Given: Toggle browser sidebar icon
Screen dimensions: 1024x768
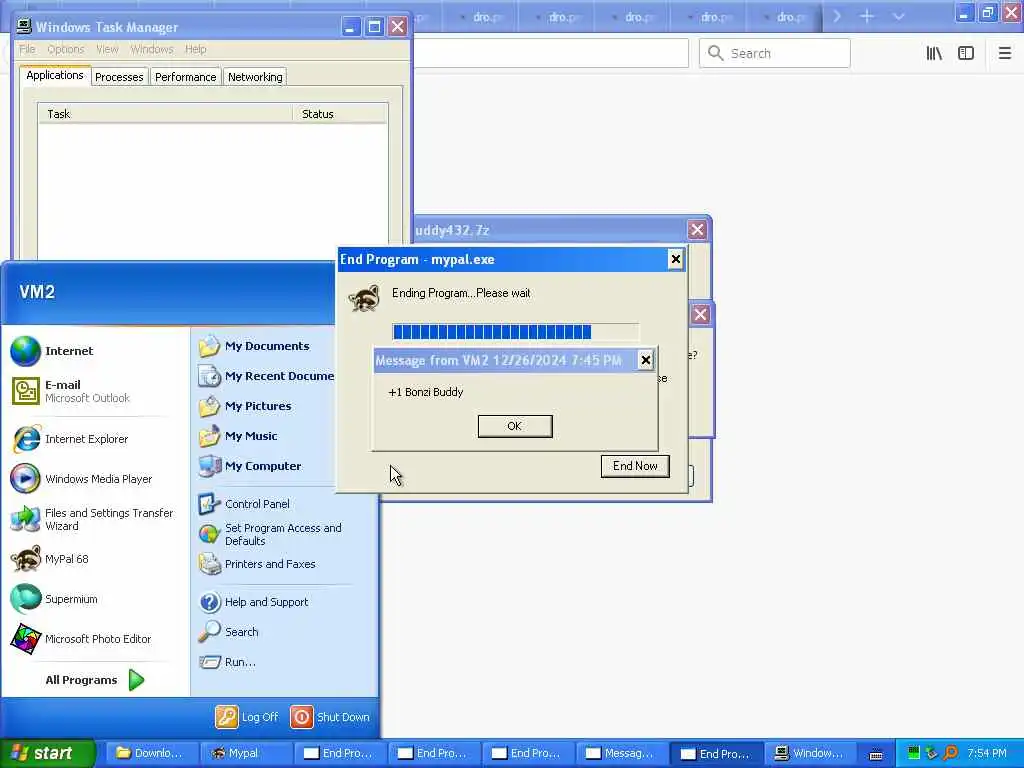Looking at the screenshot, I should [966, 53].
